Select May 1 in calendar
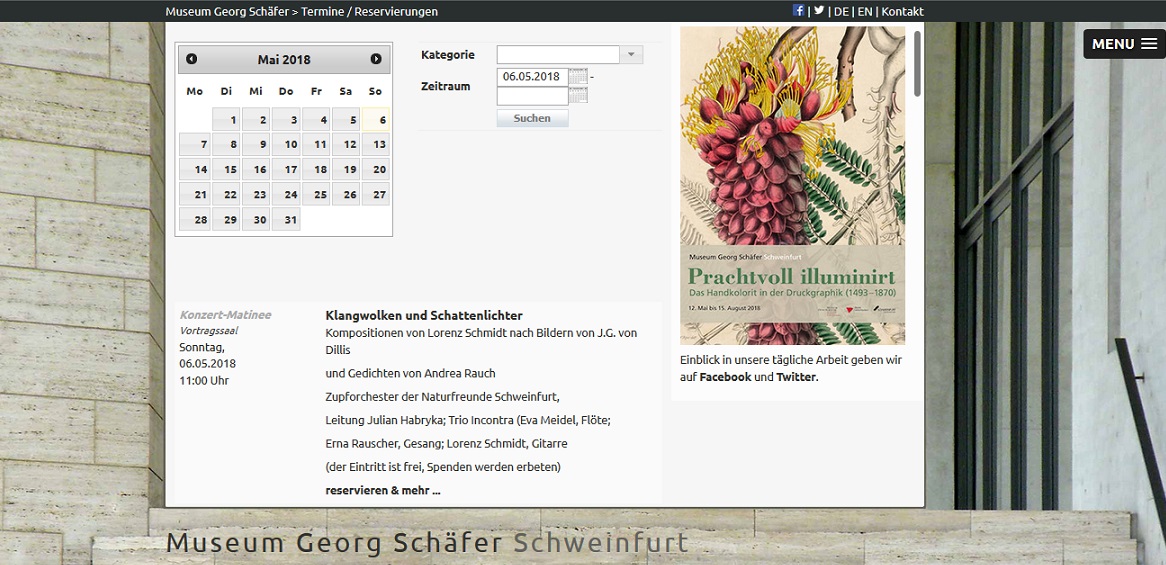The width and height of the screenshot is (1166, 565). click(226, 120)
